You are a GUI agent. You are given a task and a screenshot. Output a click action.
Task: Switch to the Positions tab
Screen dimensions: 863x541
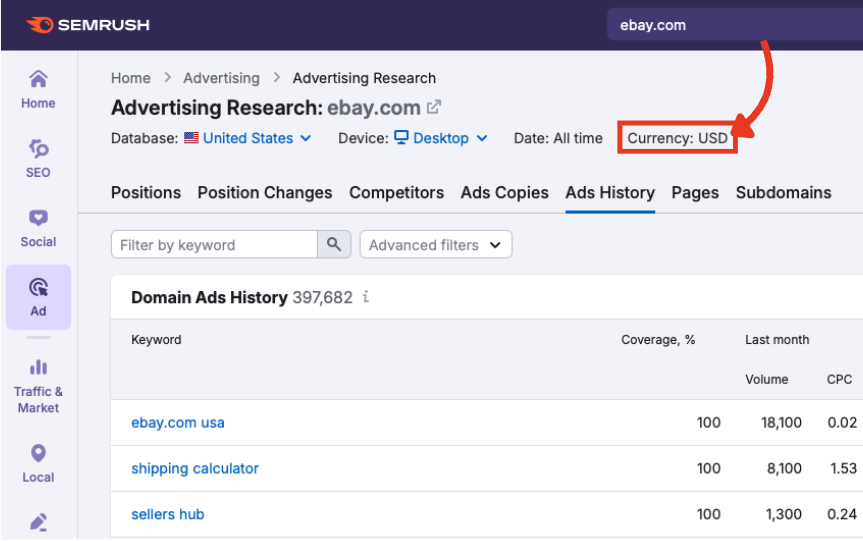(146, 192)
